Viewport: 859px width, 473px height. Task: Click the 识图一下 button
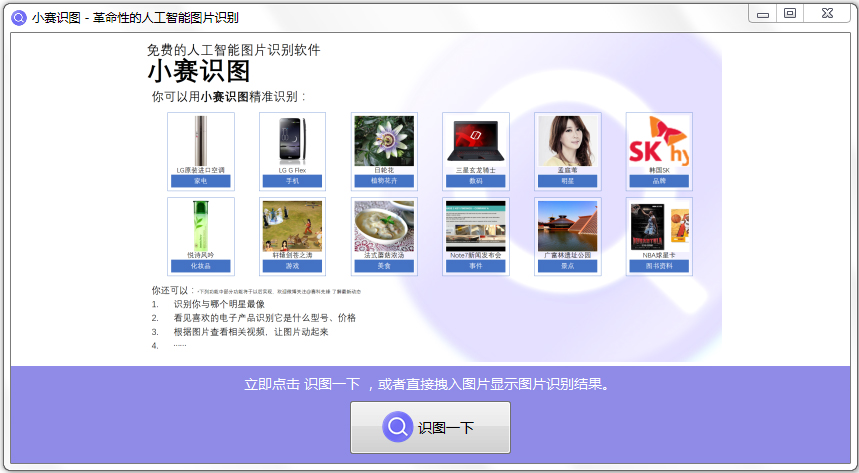tap(431, 427)
